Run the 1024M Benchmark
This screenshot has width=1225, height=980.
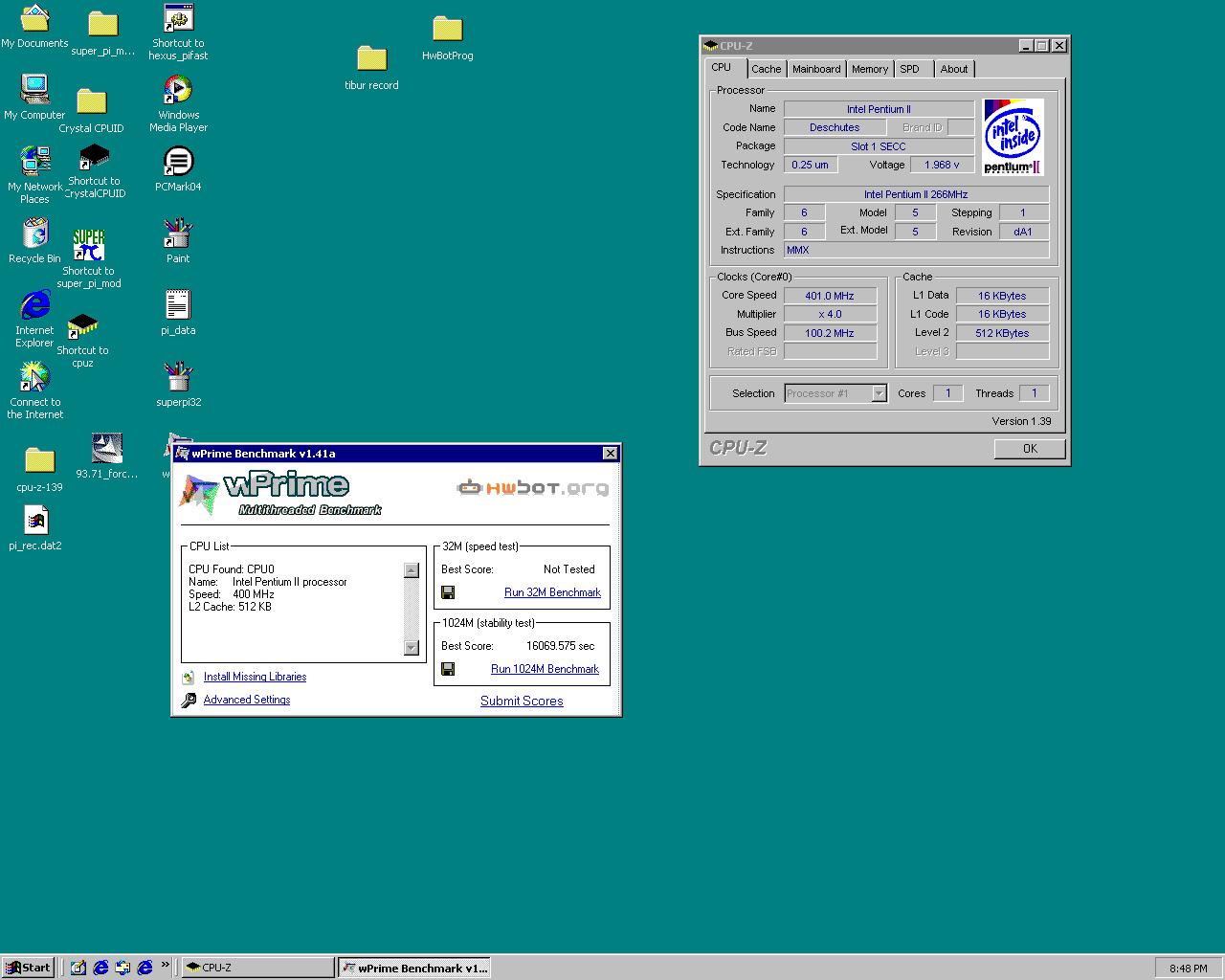545,669
